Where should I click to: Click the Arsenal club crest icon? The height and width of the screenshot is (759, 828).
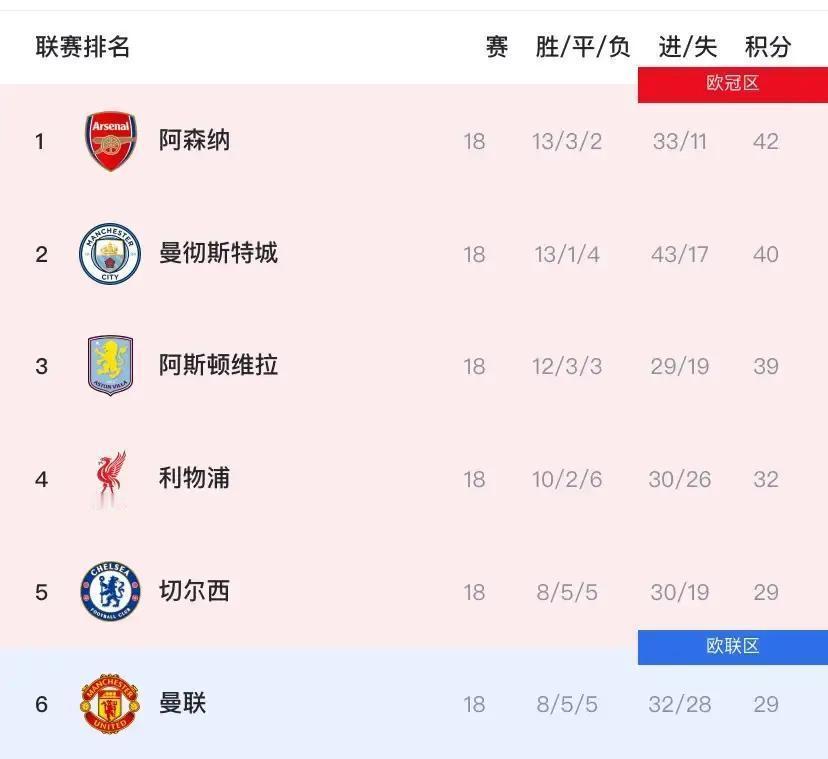110,141
